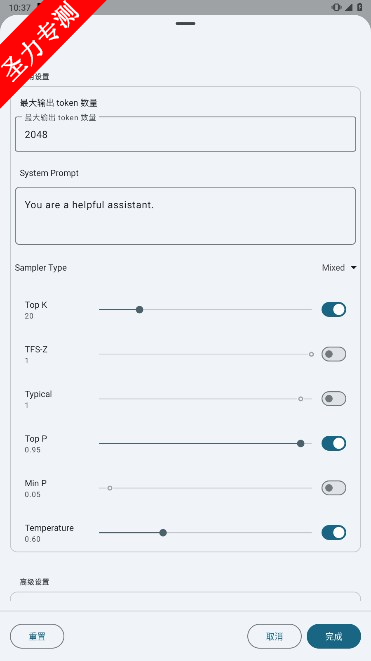The image size is (371, 661).
Task: Tap the 取消 cancel button
Action: coord(274,637)
